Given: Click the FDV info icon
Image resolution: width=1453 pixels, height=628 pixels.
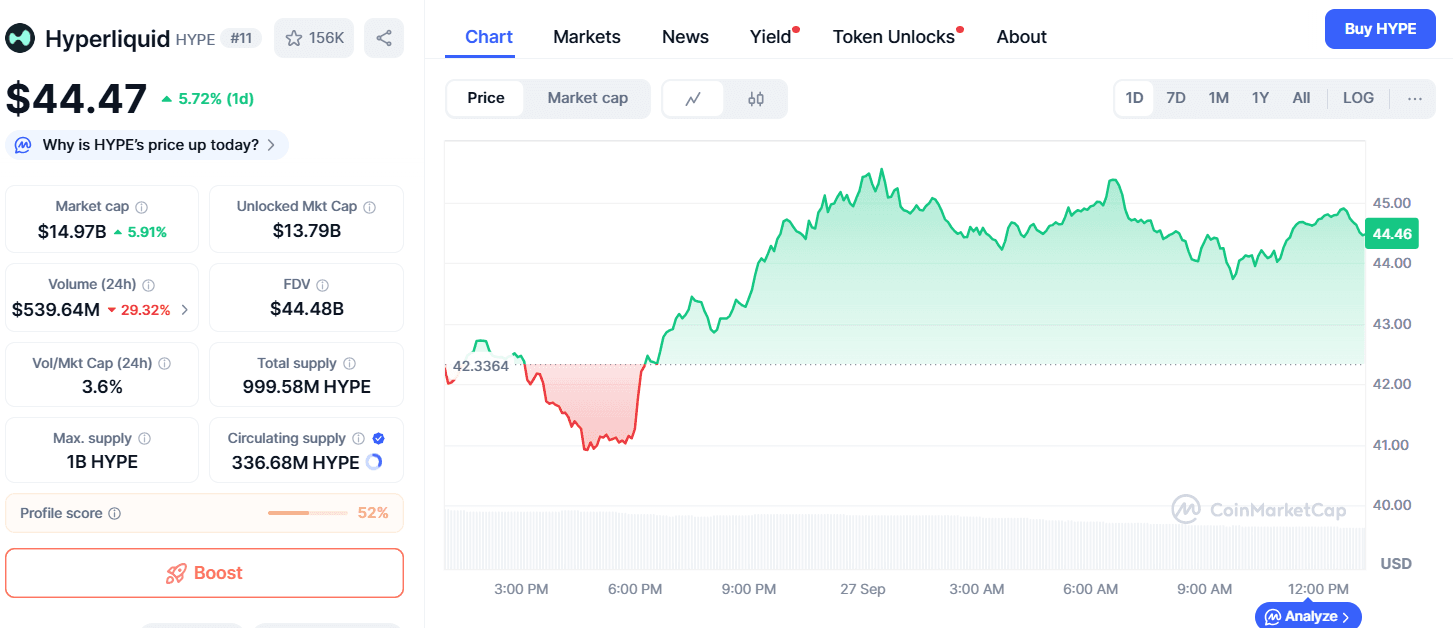Looking at the screenshot, I should pos(322,285).
